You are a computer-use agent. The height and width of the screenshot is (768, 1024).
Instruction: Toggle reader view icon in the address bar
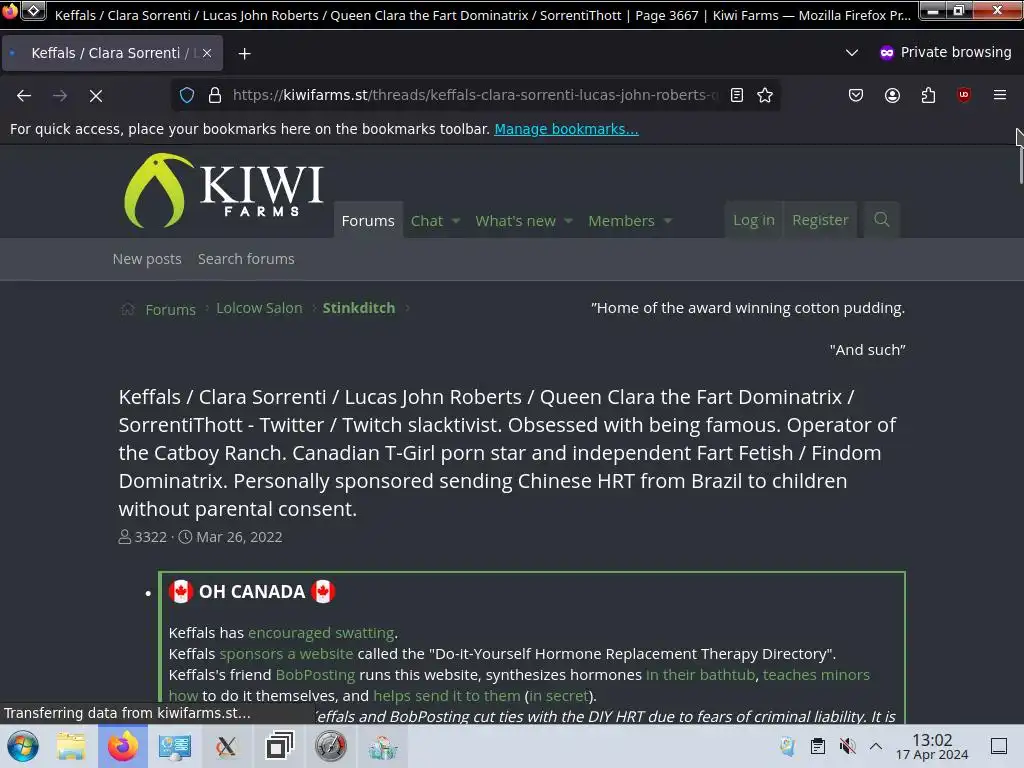pyautogui.click(x=737, y=95)
